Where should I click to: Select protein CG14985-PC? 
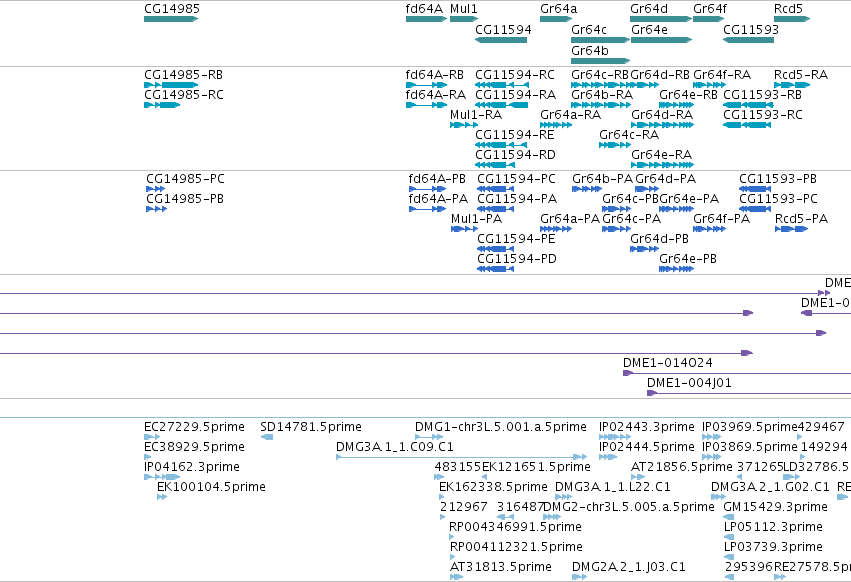coord(155,189)
